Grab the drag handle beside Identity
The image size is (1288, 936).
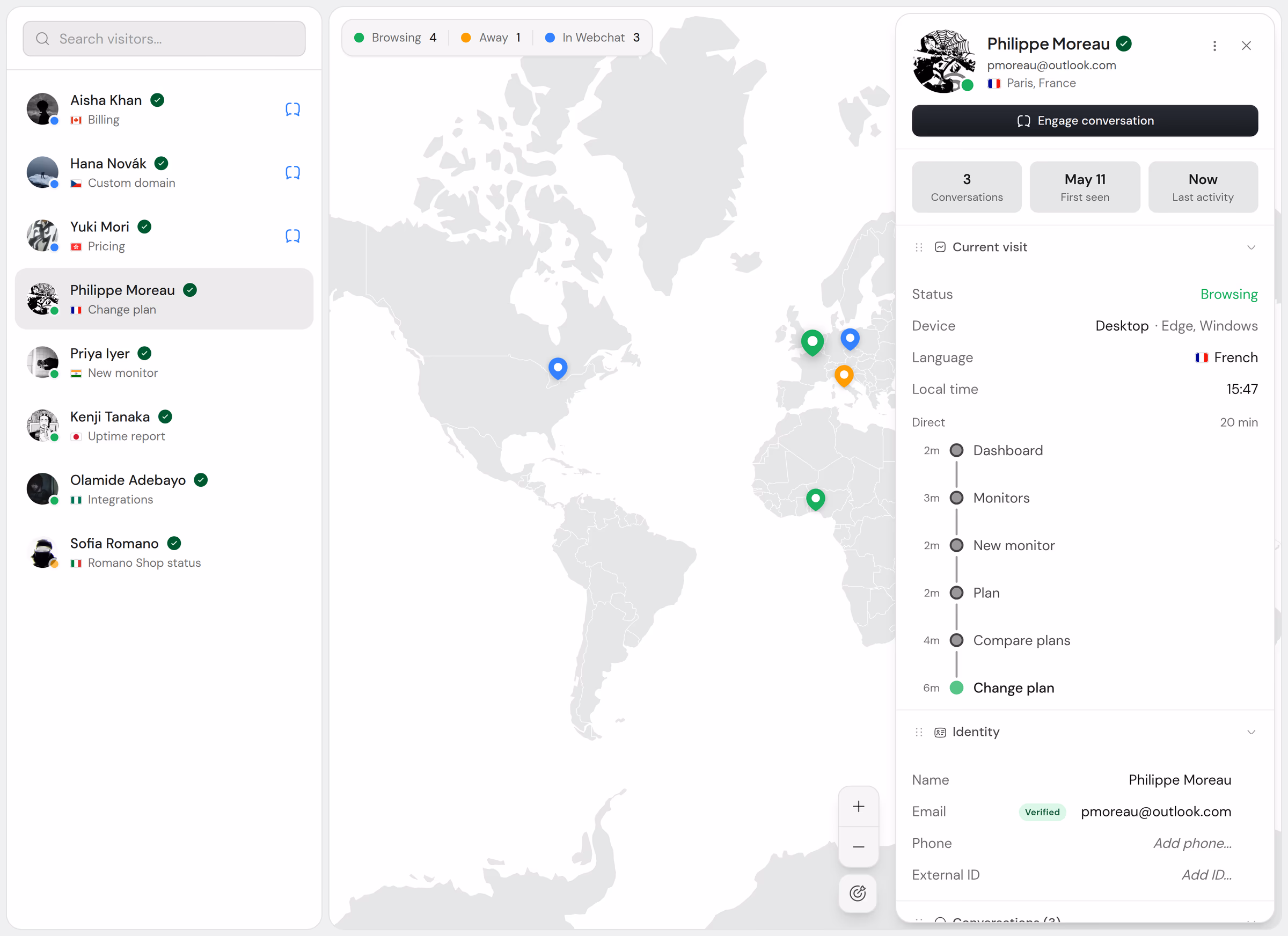[919, 732]
